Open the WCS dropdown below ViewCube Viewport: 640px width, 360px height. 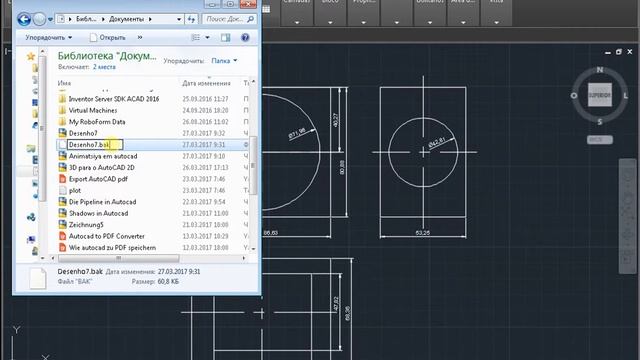[x=600, y=140]
